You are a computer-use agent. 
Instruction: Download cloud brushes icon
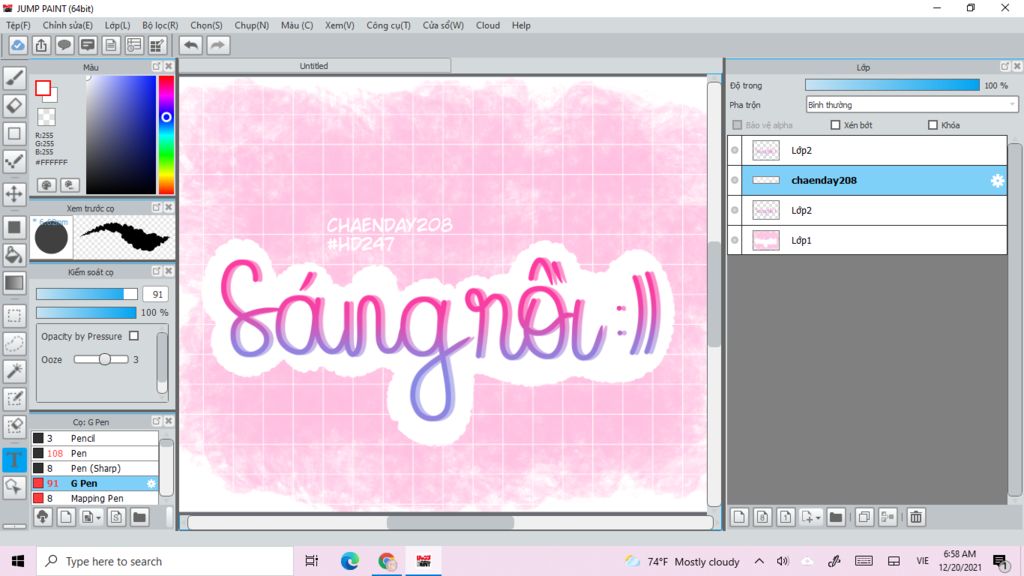(x=42, y=517)
